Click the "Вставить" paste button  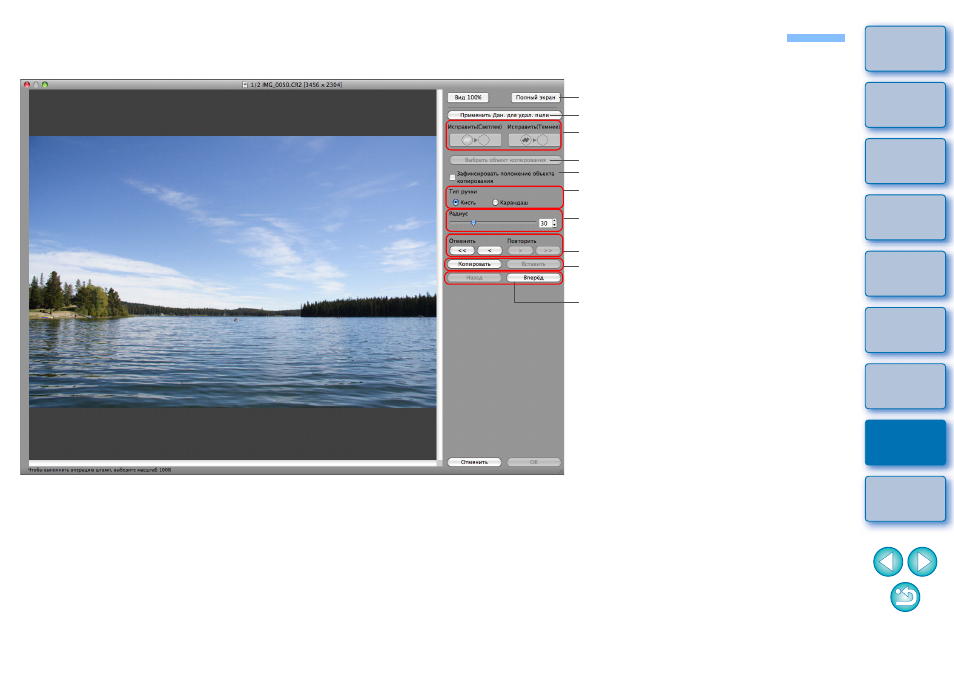pyautogui.click(x=534, y=264)
